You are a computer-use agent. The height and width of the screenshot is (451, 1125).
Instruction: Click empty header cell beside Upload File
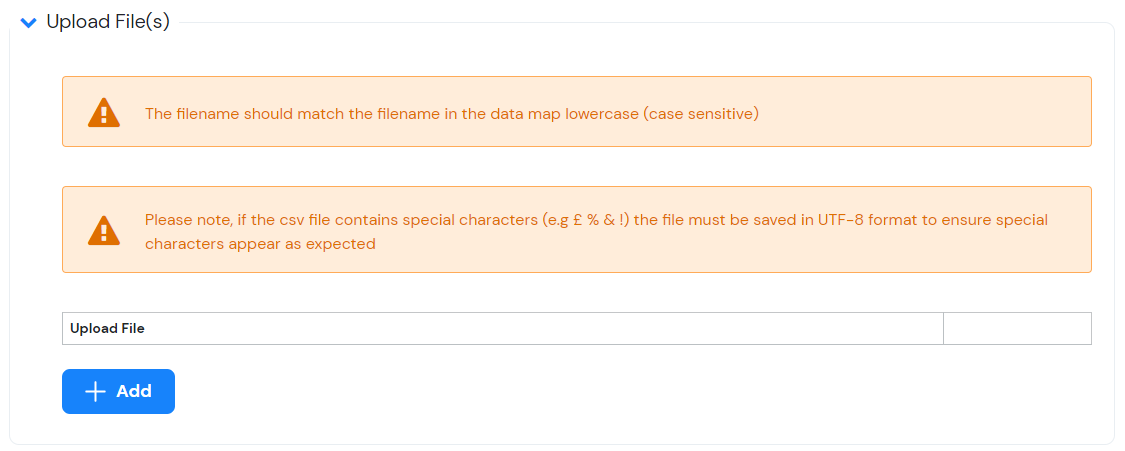coord(1016,328)
